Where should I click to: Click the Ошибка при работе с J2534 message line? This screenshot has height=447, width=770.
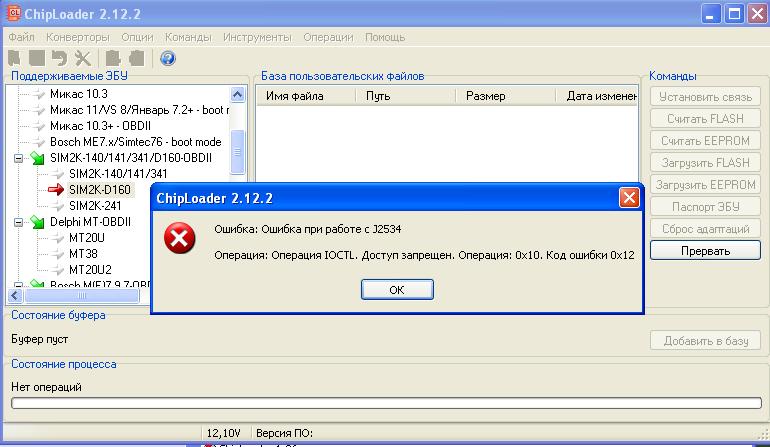point(307,229)
